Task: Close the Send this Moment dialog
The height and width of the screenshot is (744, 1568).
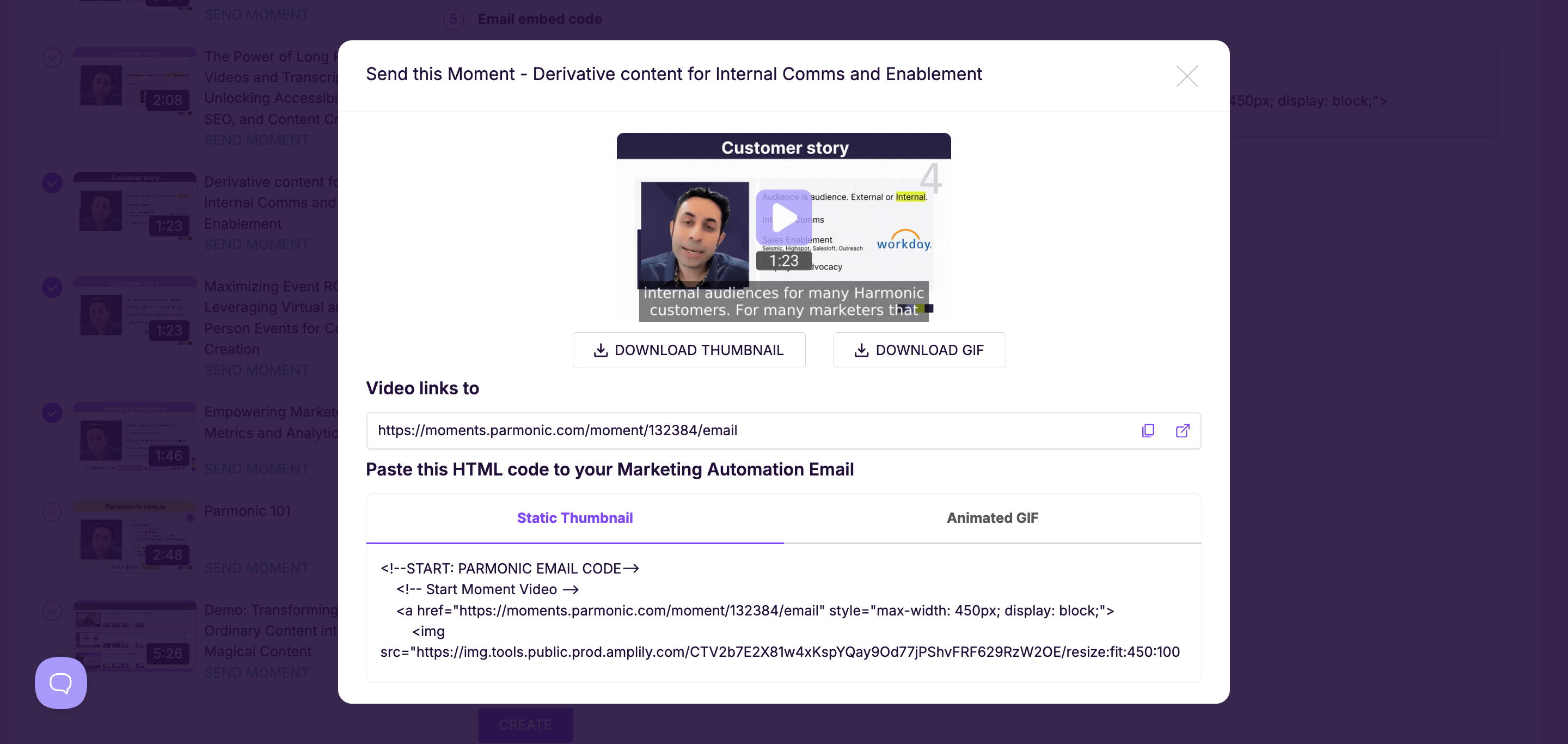Action: 1187,76
